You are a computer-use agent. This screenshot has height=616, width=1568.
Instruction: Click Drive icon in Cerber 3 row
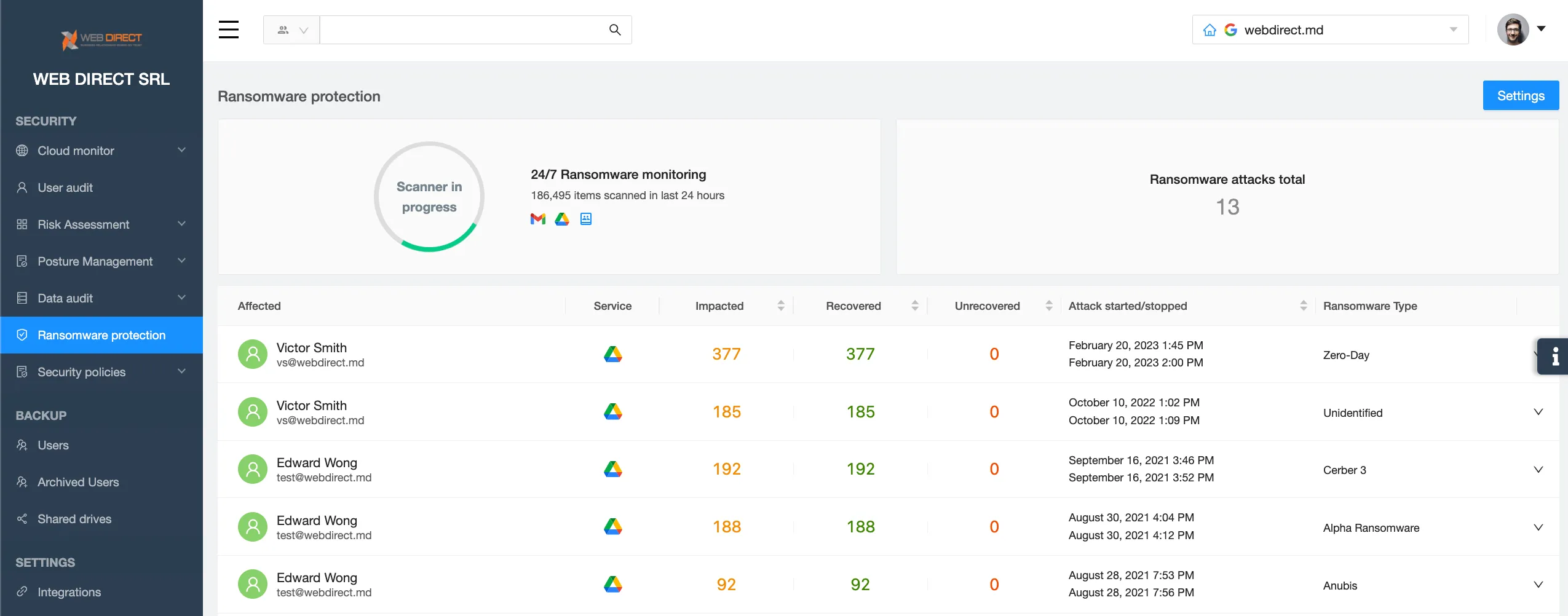(x=612, y=469)
